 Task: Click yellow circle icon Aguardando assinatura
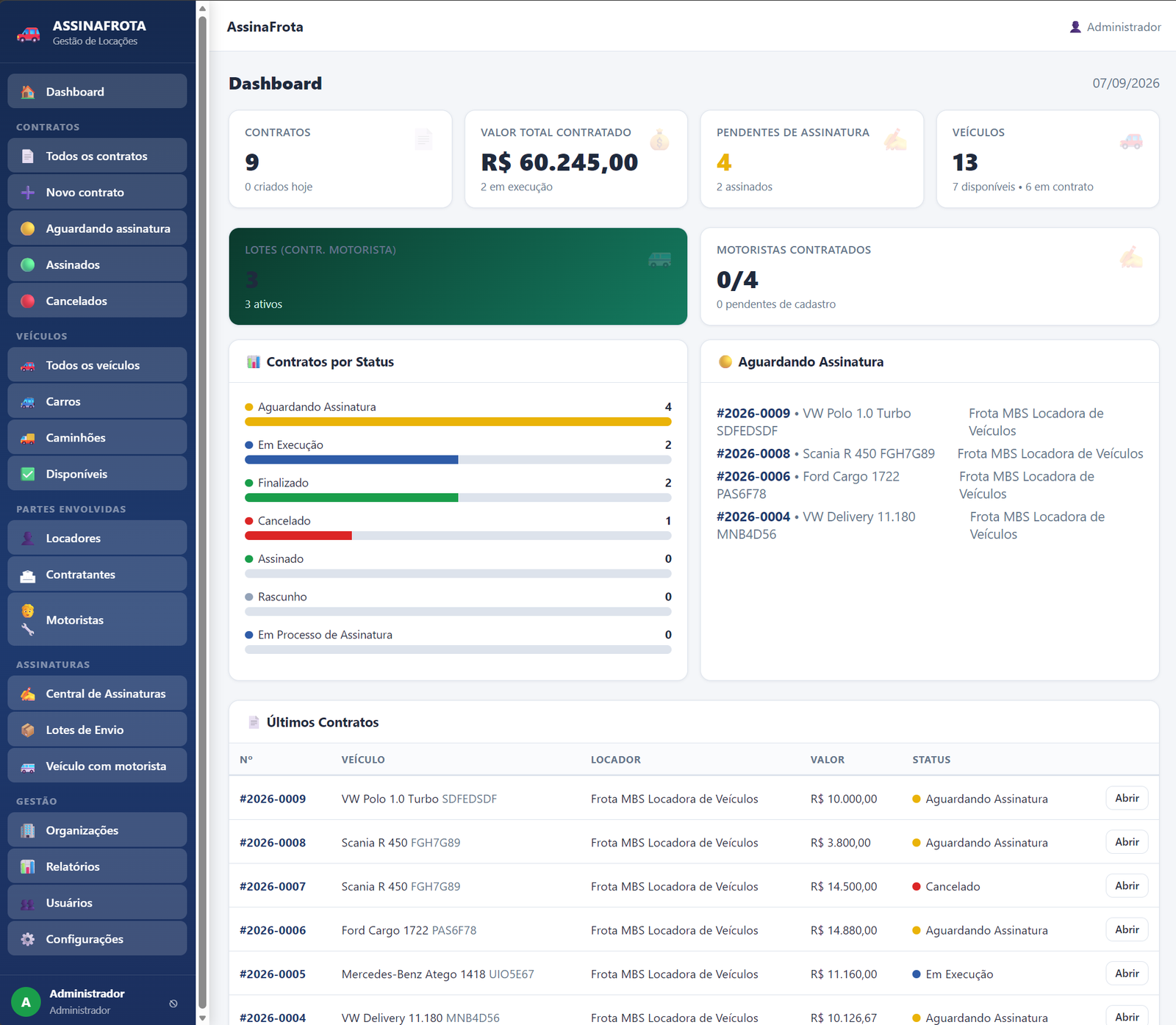pyautogui.click(x=28, y=229)
